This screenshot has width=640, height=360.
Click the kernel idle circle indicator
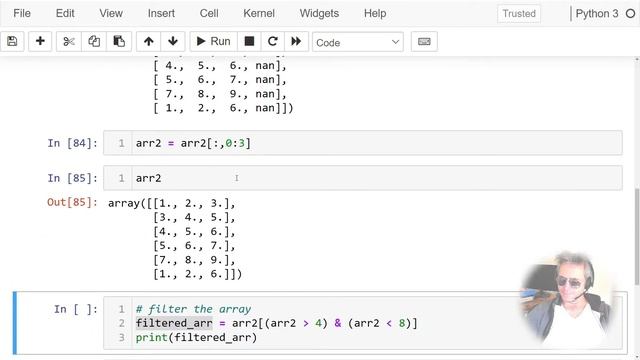click(631, 13)
